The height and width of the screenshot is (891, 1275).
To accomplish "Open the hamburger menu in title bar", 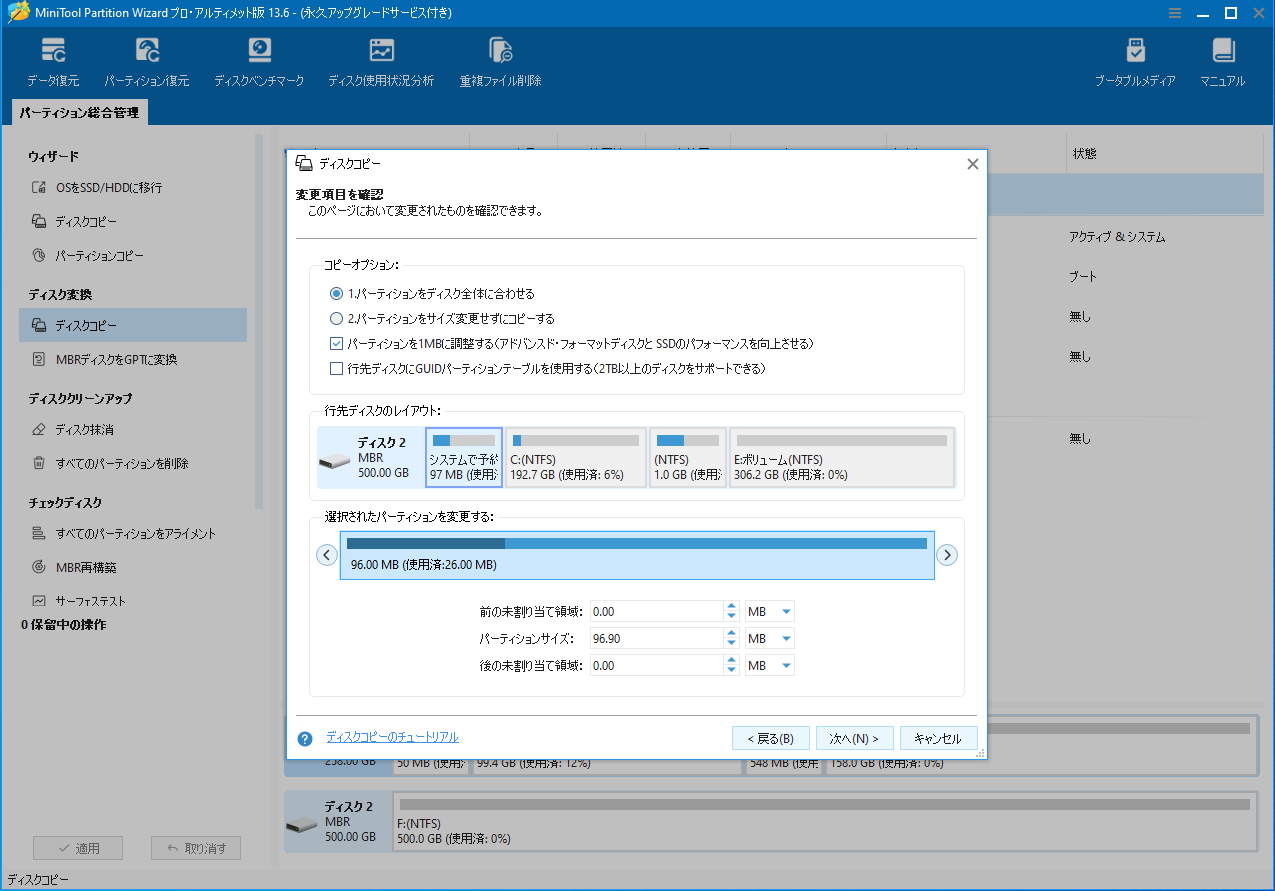I will (1175, 13).
